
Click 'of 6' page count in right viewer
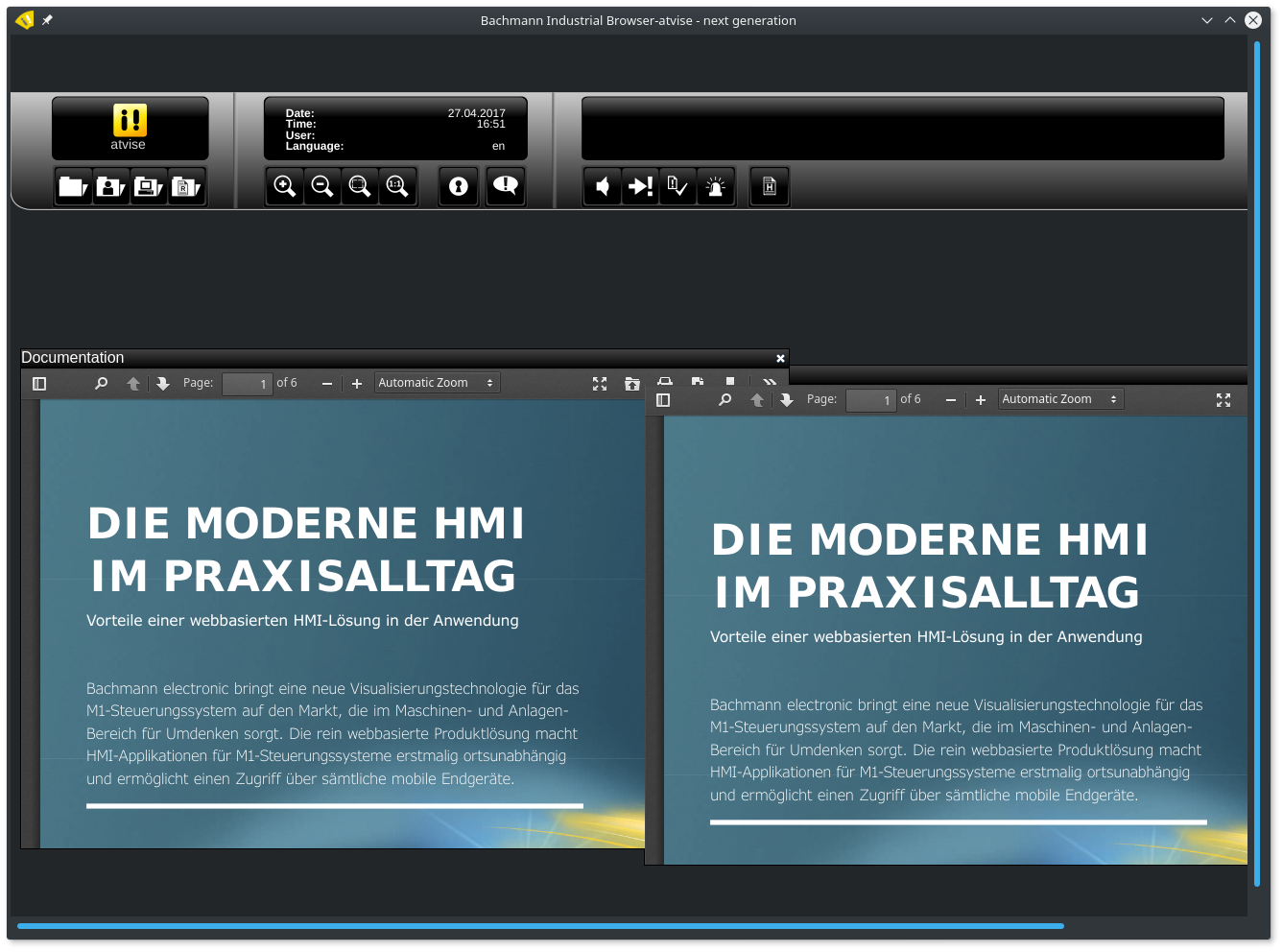pyautogui.click(x=911, y=399)
